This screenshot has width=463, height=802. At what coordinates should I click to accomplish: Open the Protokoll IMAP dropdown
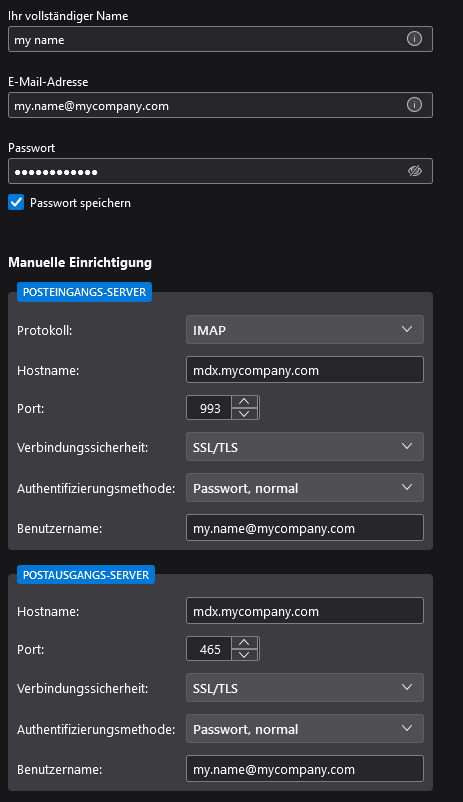[x=305, y=330]
